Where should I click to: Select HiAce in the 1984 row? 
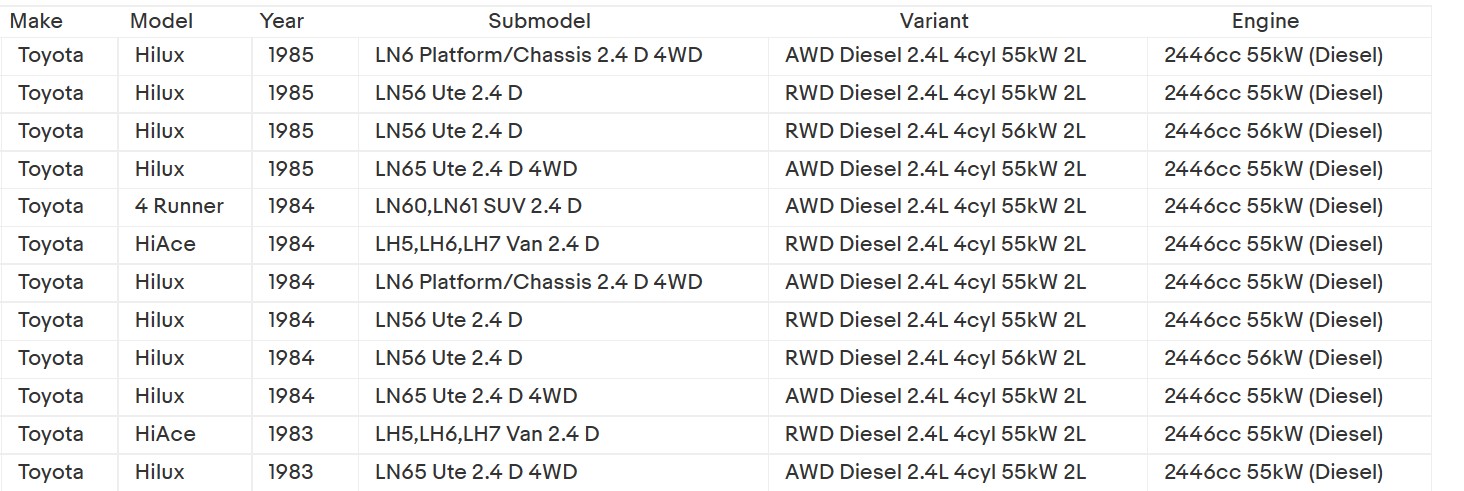(165, 244)
